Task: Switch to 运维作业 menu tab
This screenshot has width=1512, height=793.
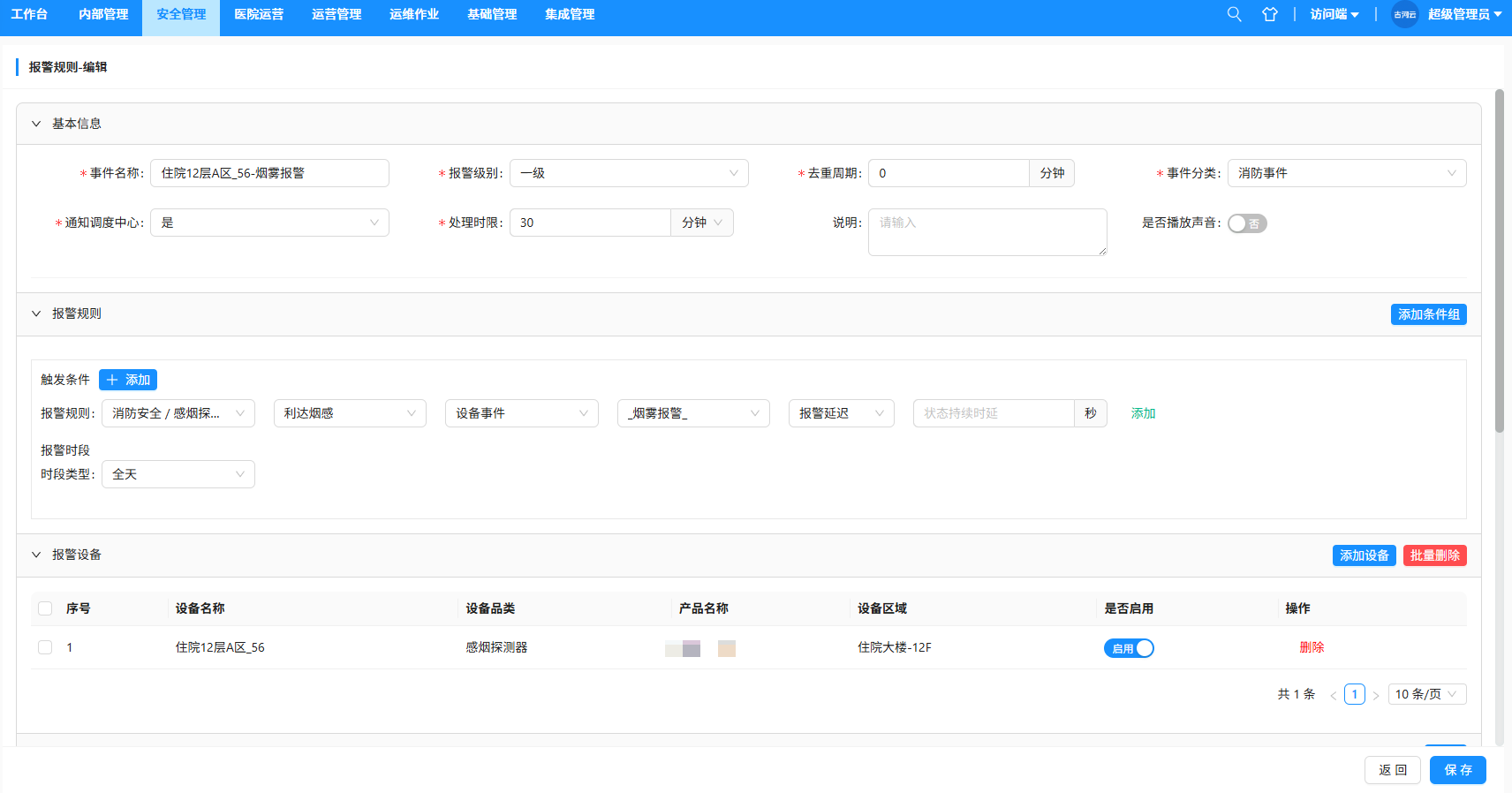Action: (x=414, y=14)
